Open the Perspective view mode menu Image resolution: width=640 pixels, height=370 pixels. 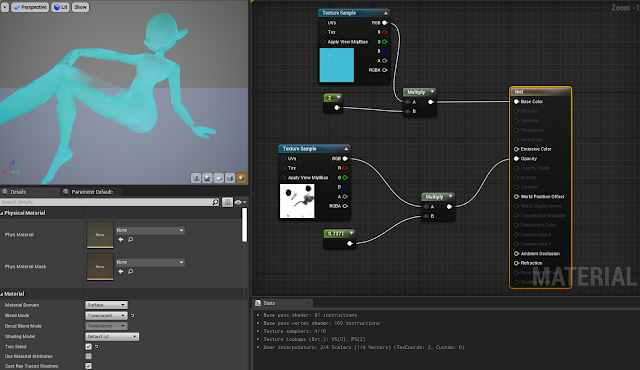point(30,7)
